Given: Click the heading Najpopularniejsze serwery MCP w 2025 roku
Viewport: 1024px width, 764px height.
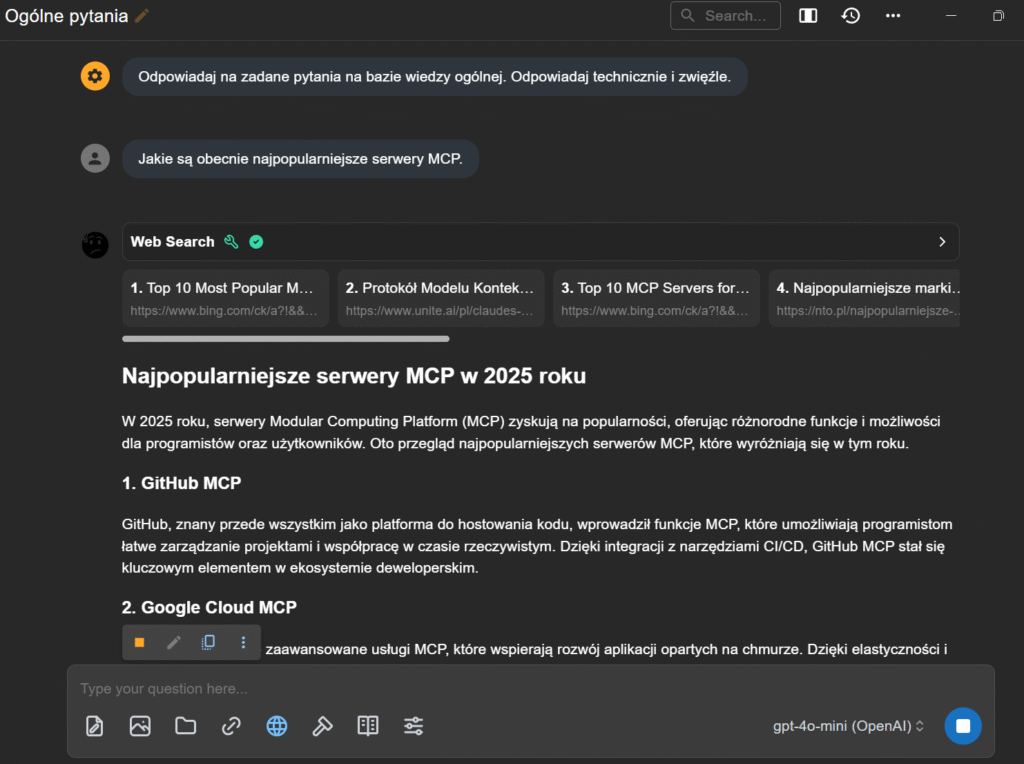Looking at the screenshot, I should pos(354,376).
